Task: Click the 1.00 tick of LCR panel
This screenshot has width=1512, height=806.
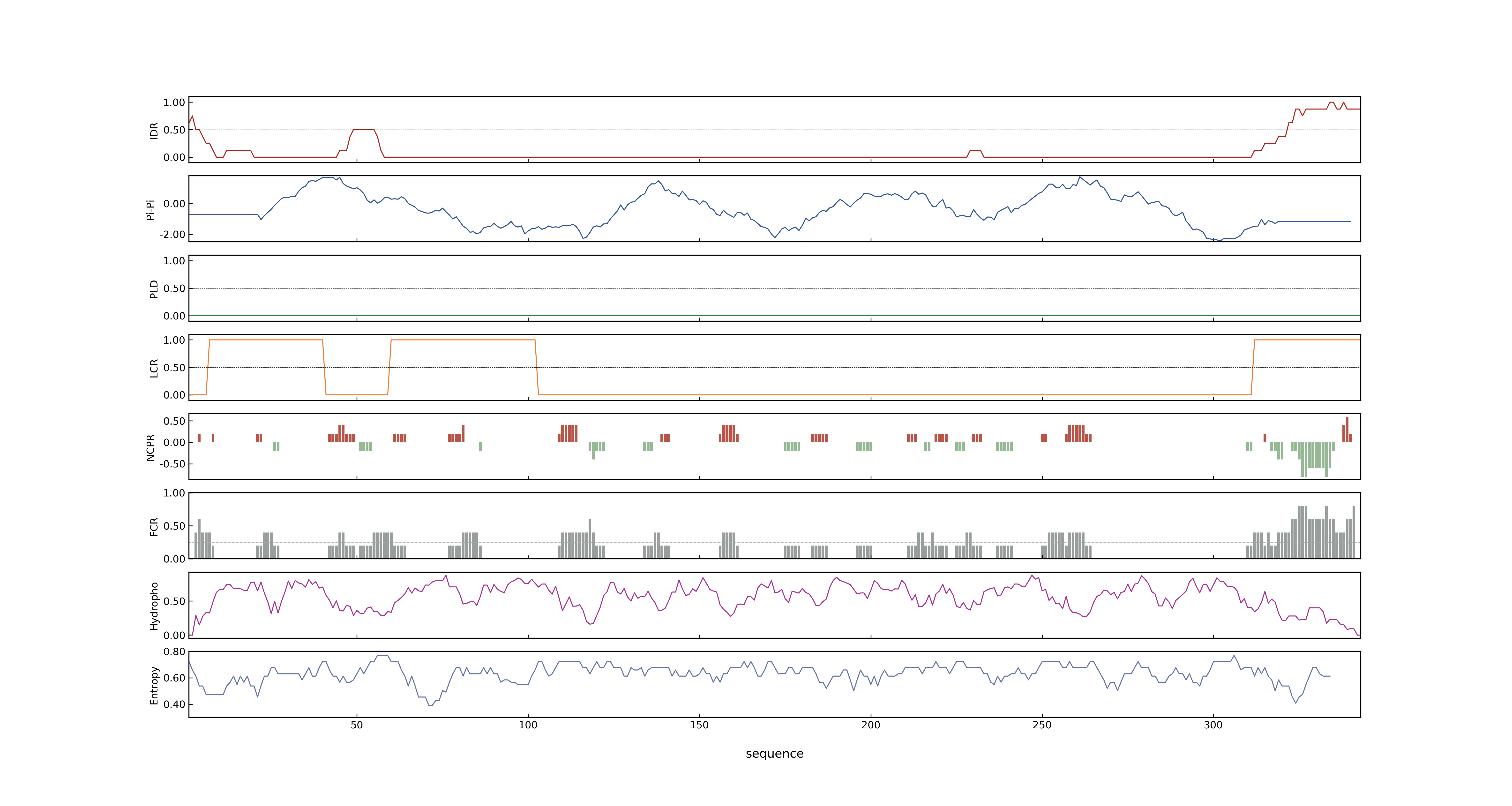Action: pyautogui.click(x=174, y=340)
